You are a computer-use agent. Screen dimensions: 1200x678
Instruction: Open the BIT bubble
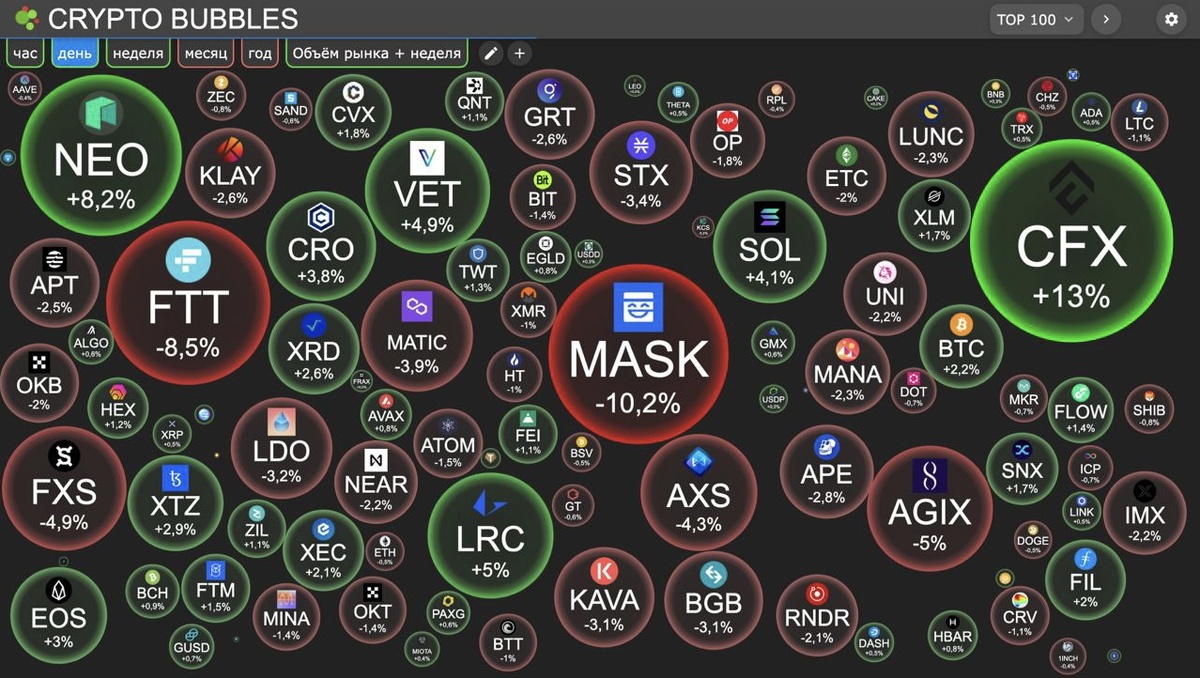(x=543, y=198)
